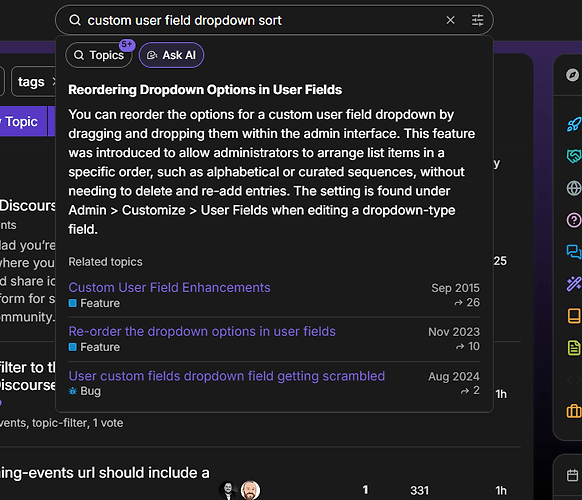Open the pink question mark help icon
Viewport: 582px width, 500px height.
click(574, 220)
